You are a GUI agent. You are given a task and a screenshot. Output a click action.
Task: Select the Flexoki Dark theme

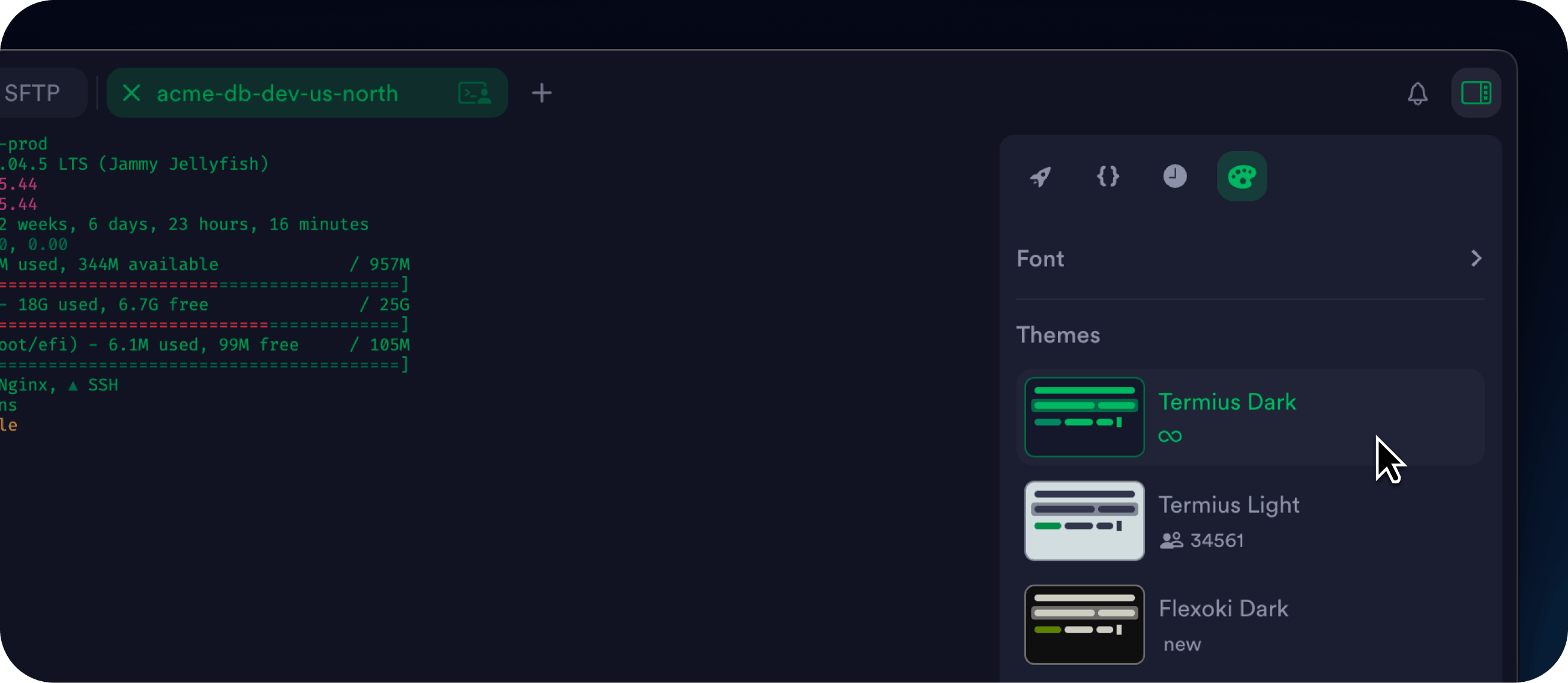coord(1224,609)
